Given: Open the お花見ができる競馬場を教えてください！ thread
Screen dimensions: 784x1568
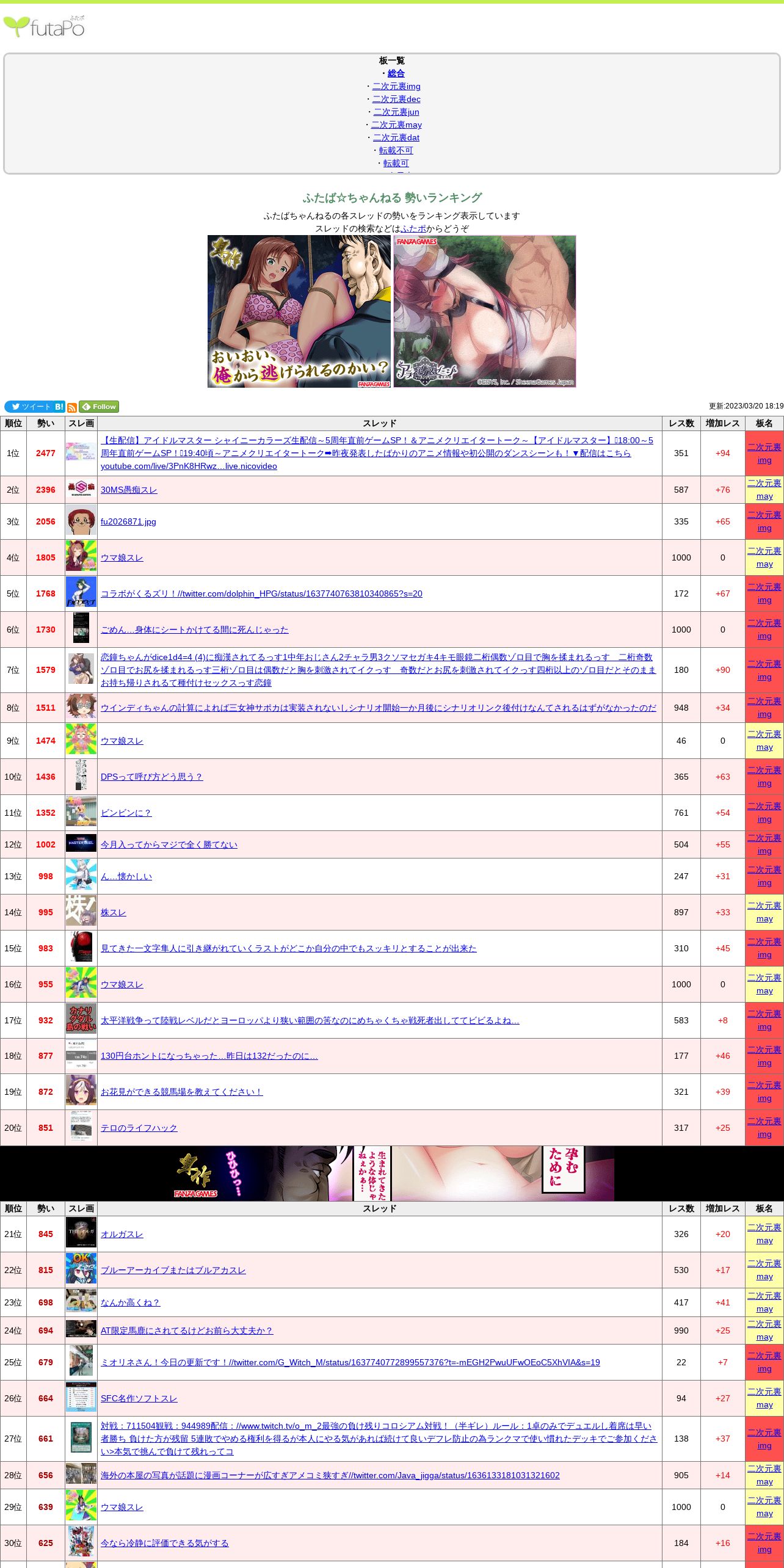Looking at the screenshot, I should click(182, 1092).
